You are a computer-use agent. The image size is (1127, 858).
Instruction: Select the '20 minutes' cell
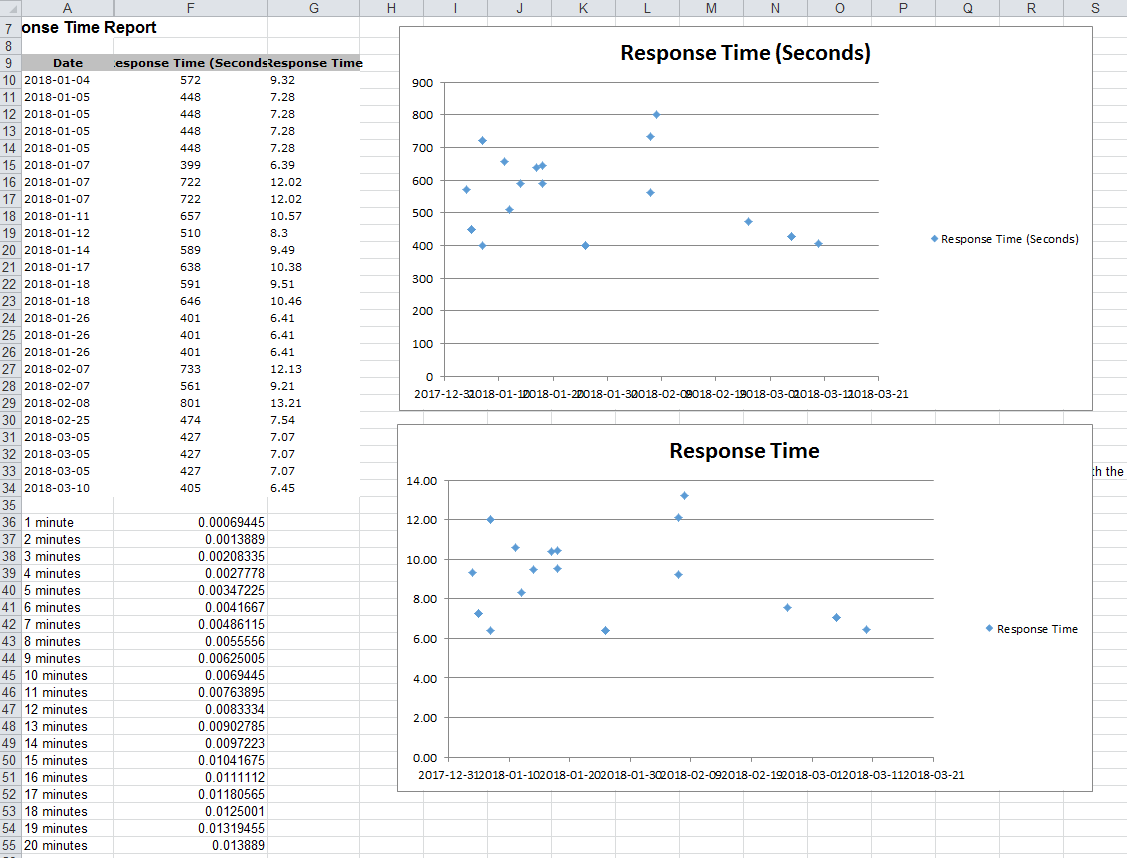click(55, 845)
